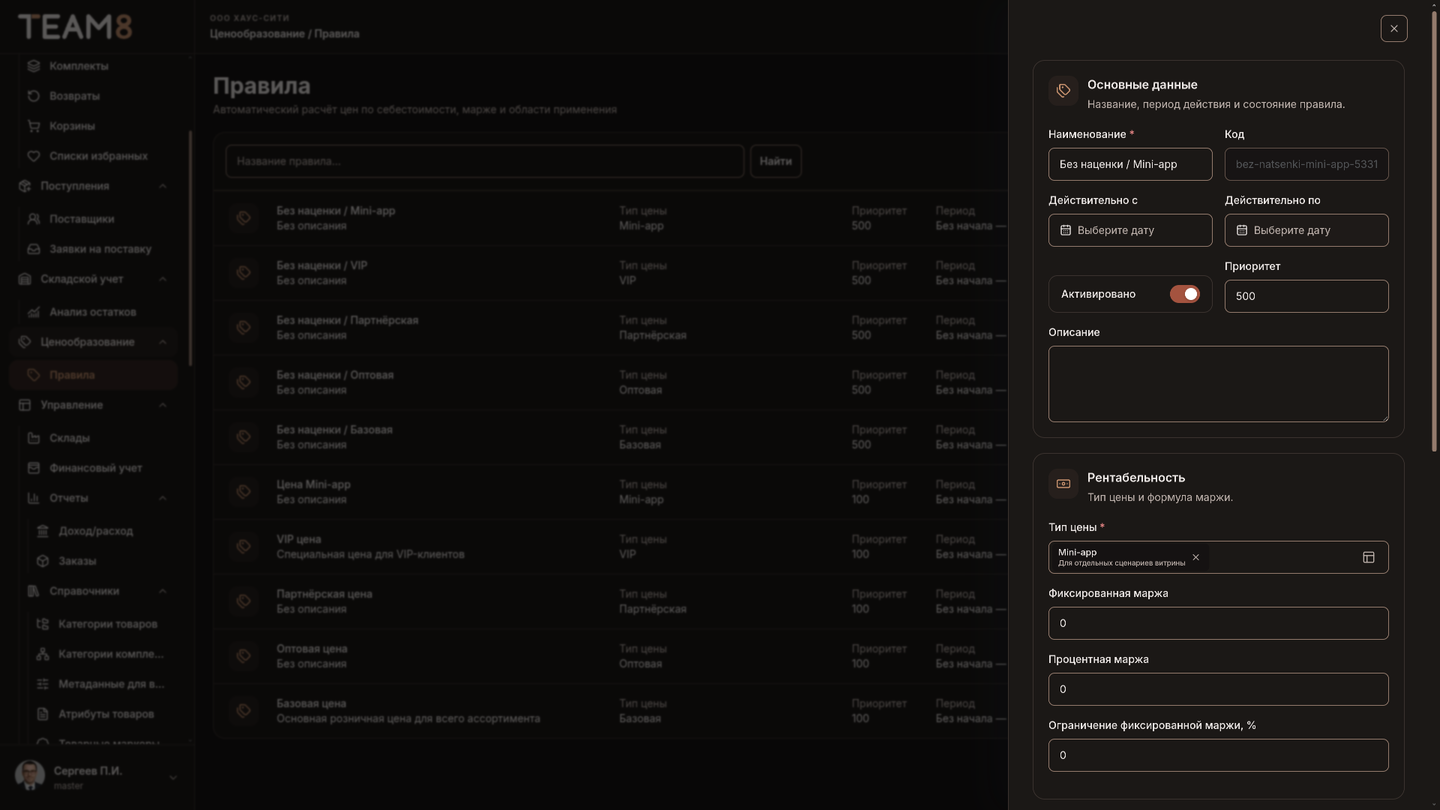Screen dimensions: 1440x810
Task: Open price type selector table icon
Action: pos(1369,557)
